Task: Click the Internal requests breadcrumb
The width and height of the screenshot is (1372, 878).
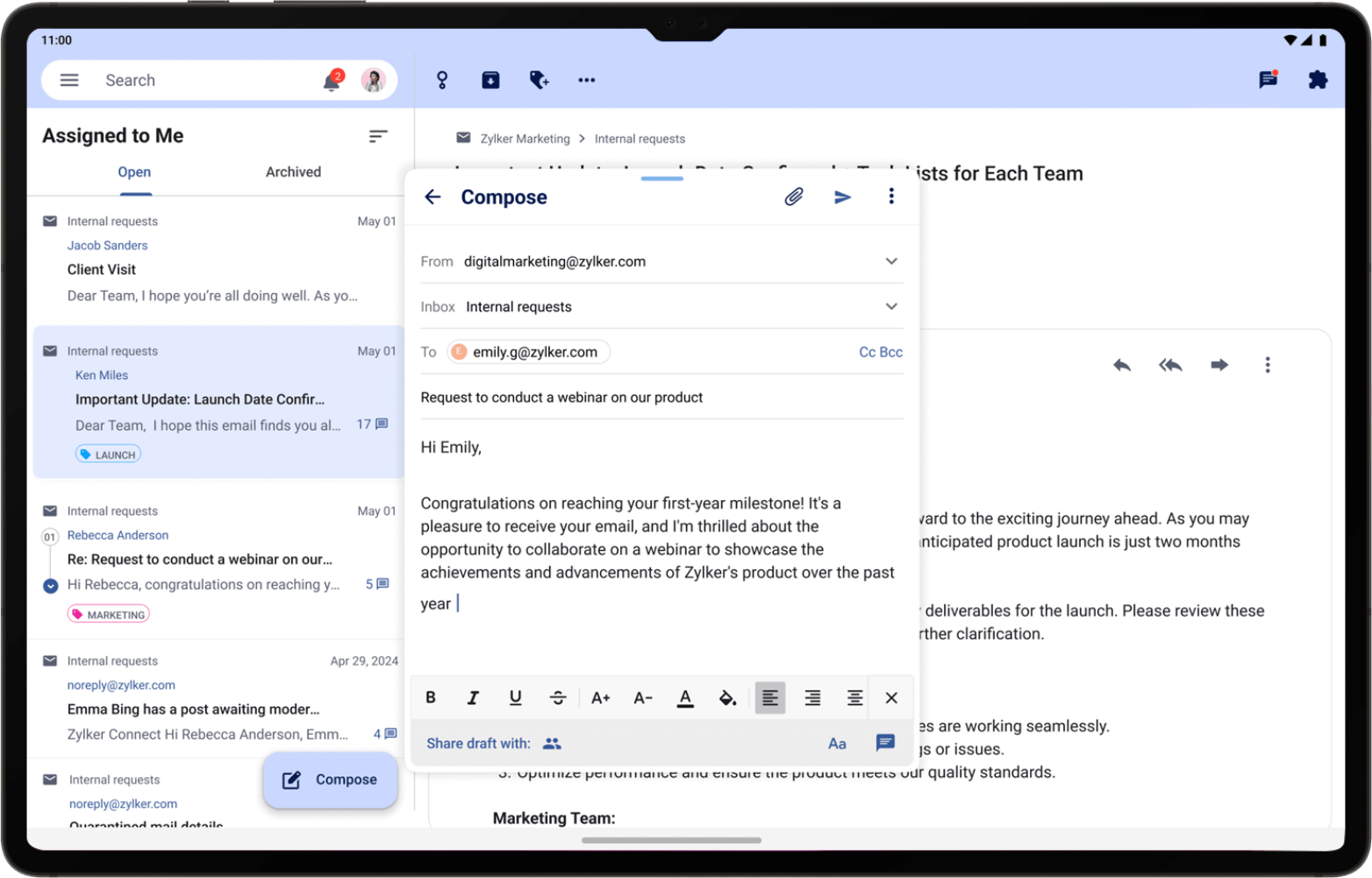Action: (640, 139)
